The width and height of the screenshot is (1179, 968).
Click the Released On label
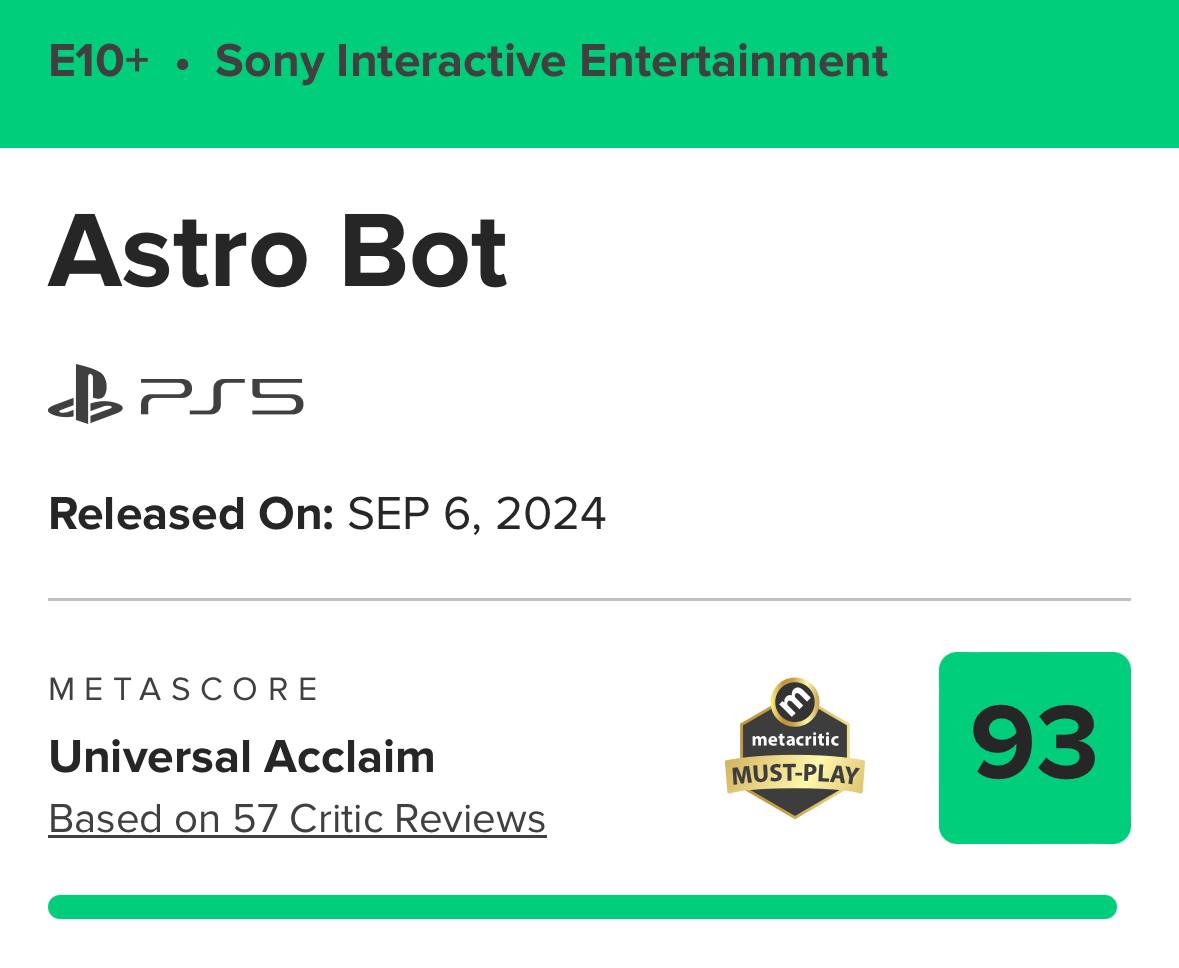point(190,514)
